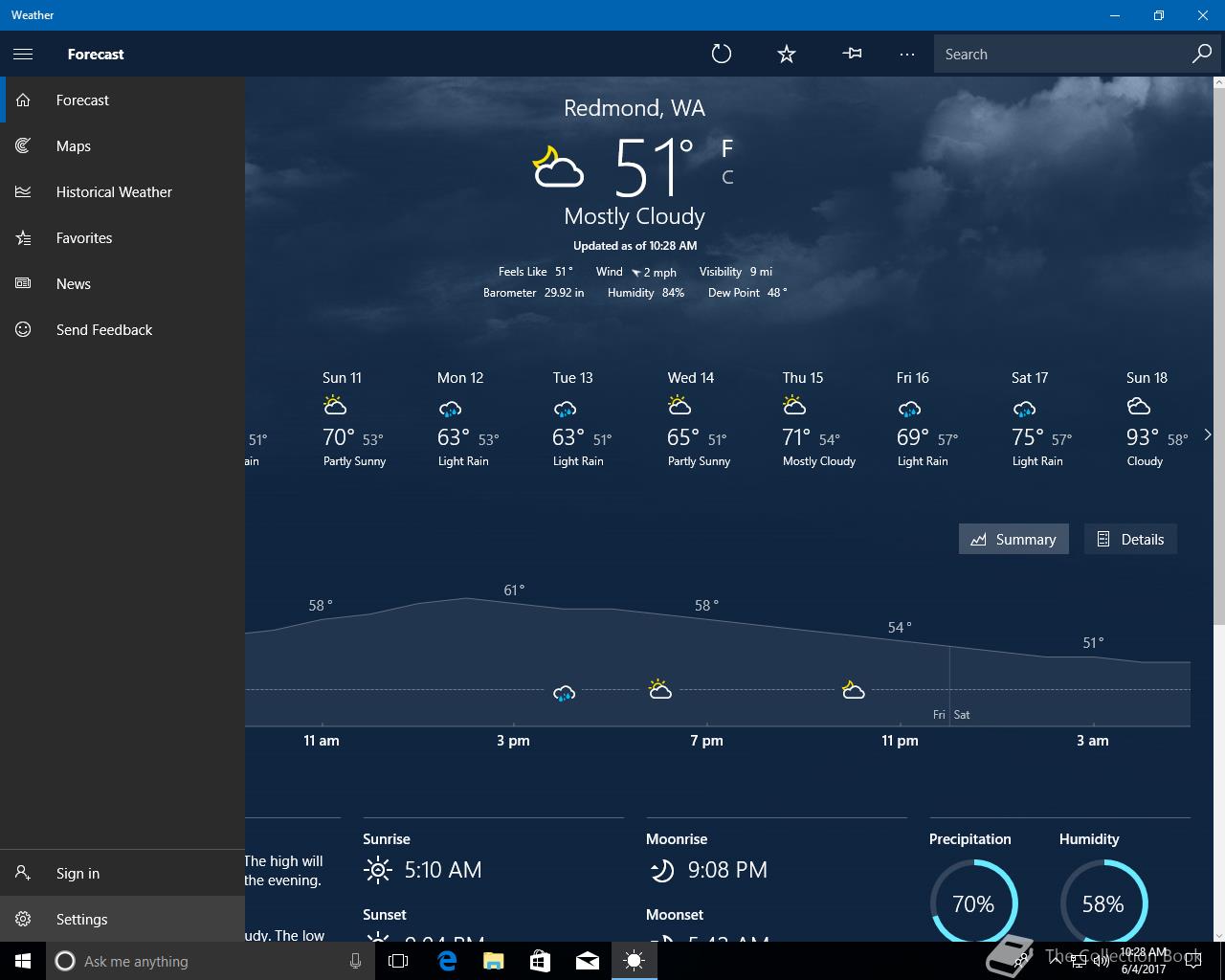Click Sign in at sidebar bottom
Screen dimensions: 1225x980
click(122, 873)
